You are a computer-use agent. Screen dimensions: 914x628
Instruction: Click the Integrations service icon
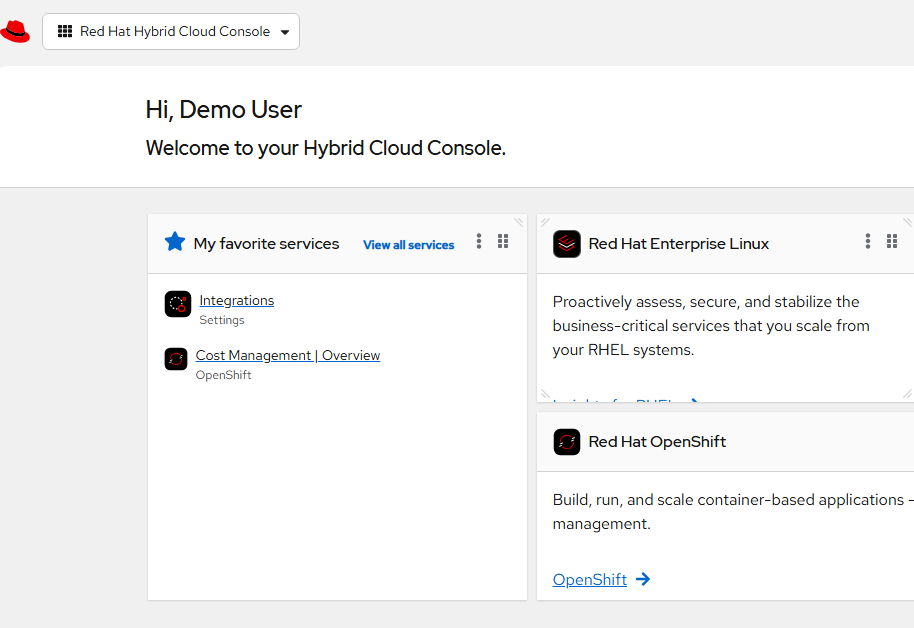click(x=178, y=304)
